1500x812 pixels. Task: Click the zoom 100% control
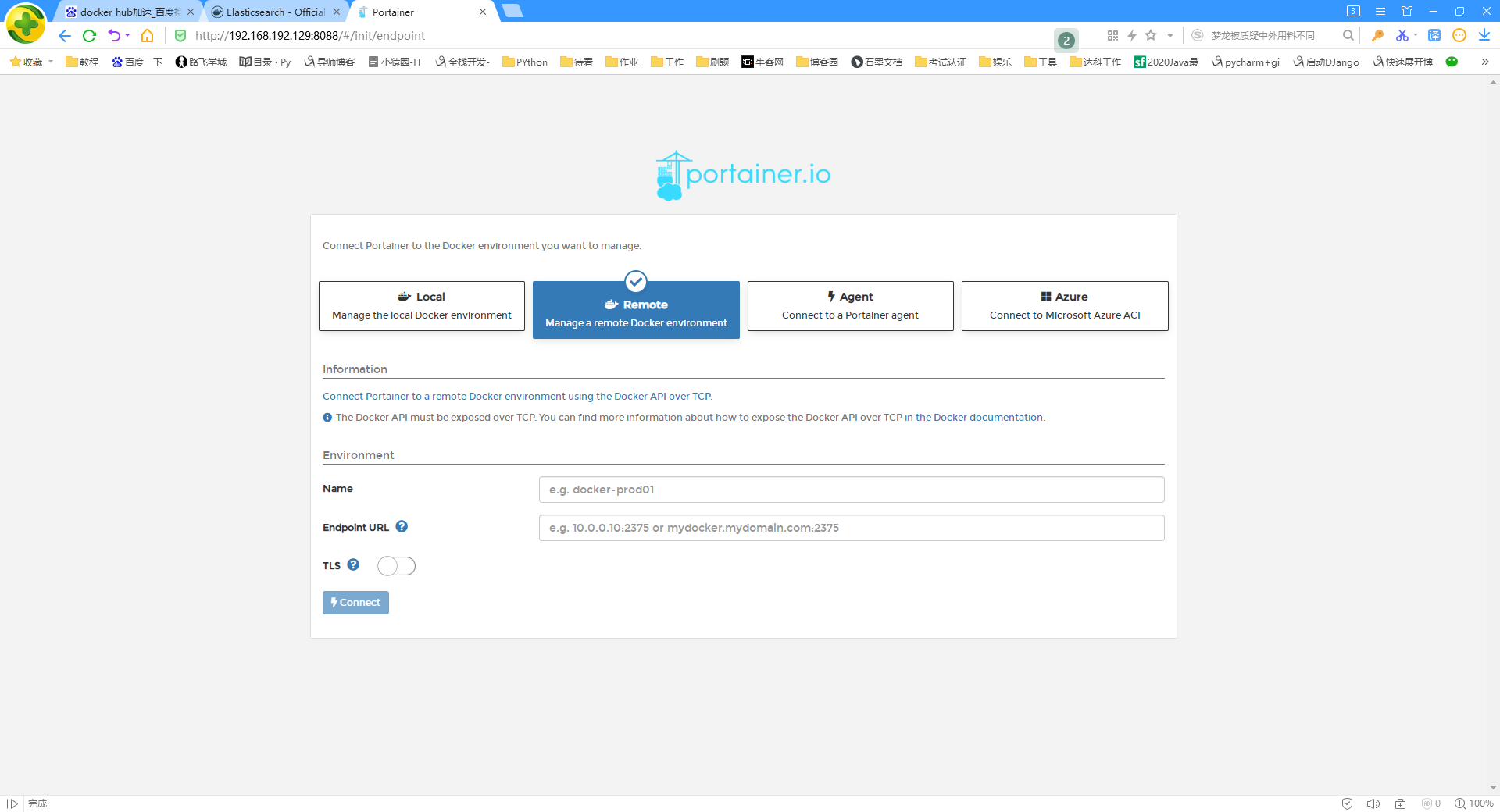point(1474,803)
